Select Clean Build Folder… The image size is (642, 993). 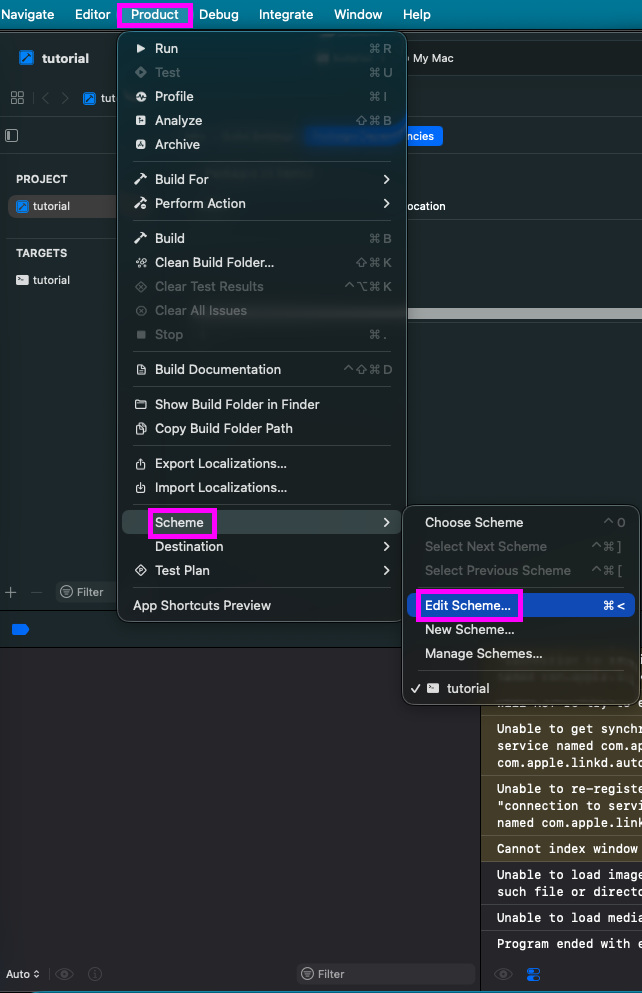pyautogui.click(x=262, y=263)
